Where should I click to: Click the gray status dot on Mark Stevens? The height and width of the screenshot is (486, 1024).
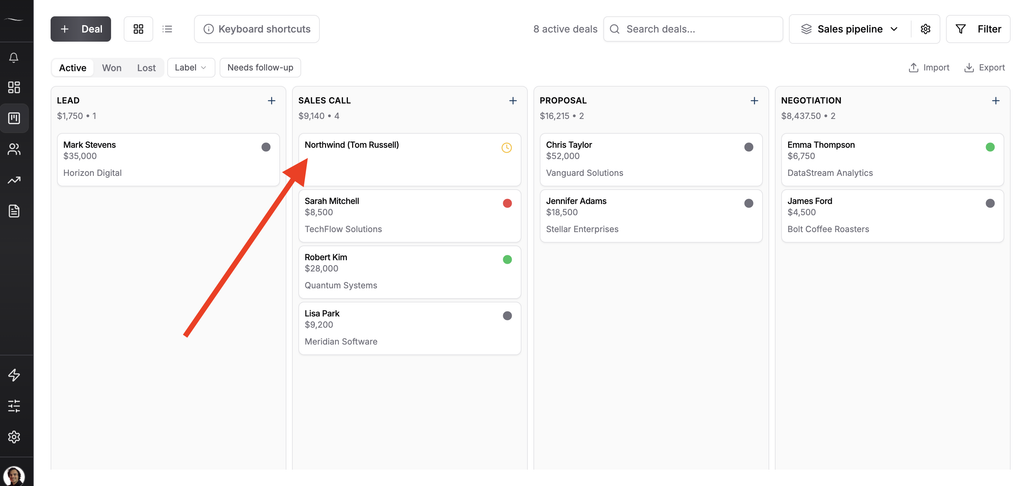coord(266,147)
